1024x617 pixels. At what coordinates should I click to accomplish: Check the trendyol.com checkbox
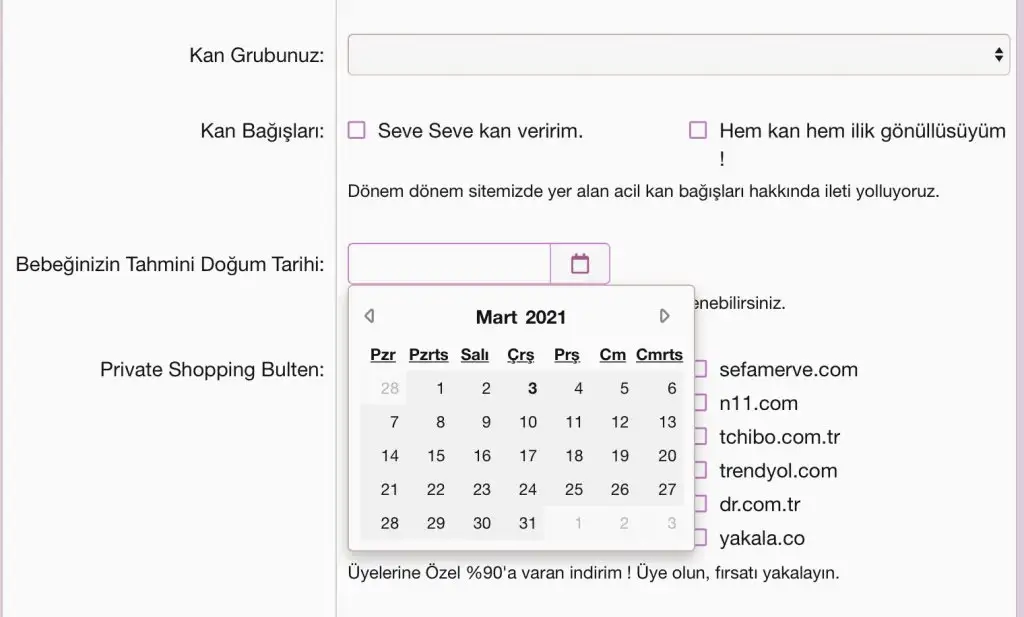click(700, 470)
